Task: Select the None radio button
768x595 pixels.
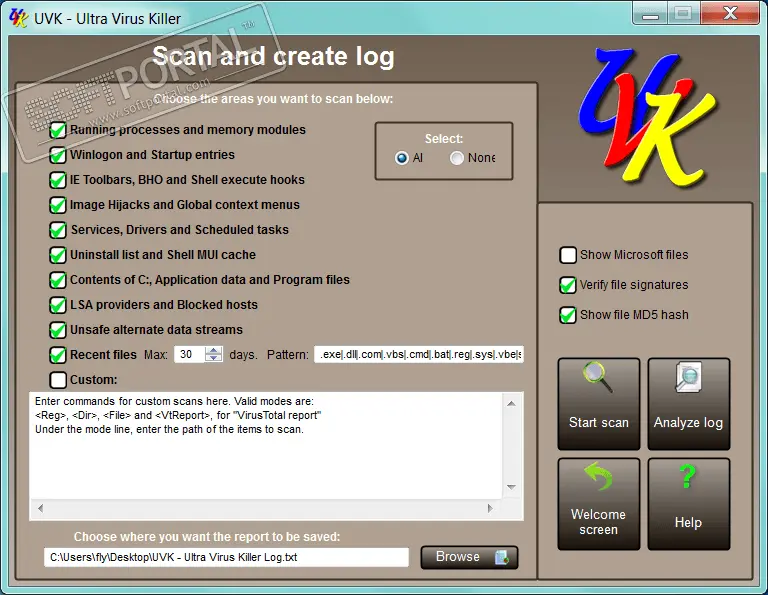Action: 456,158
